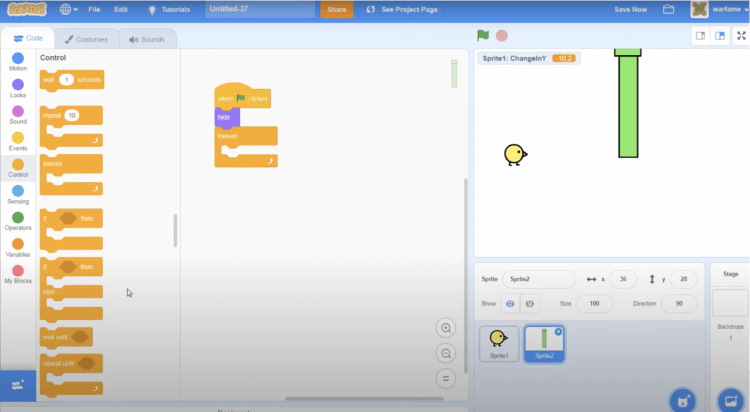This screenshot has width=750, height=412.
Task: Reset workspace zoom with equals button
Action: pyautogui.click(x=446, y=379)
